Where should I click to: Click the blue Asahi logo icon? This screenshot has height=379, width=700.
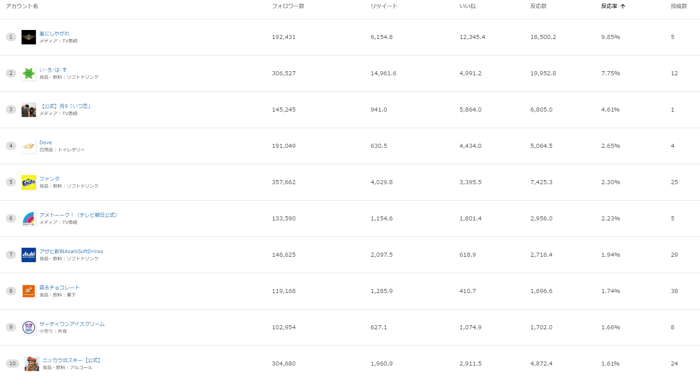point(29,255)
